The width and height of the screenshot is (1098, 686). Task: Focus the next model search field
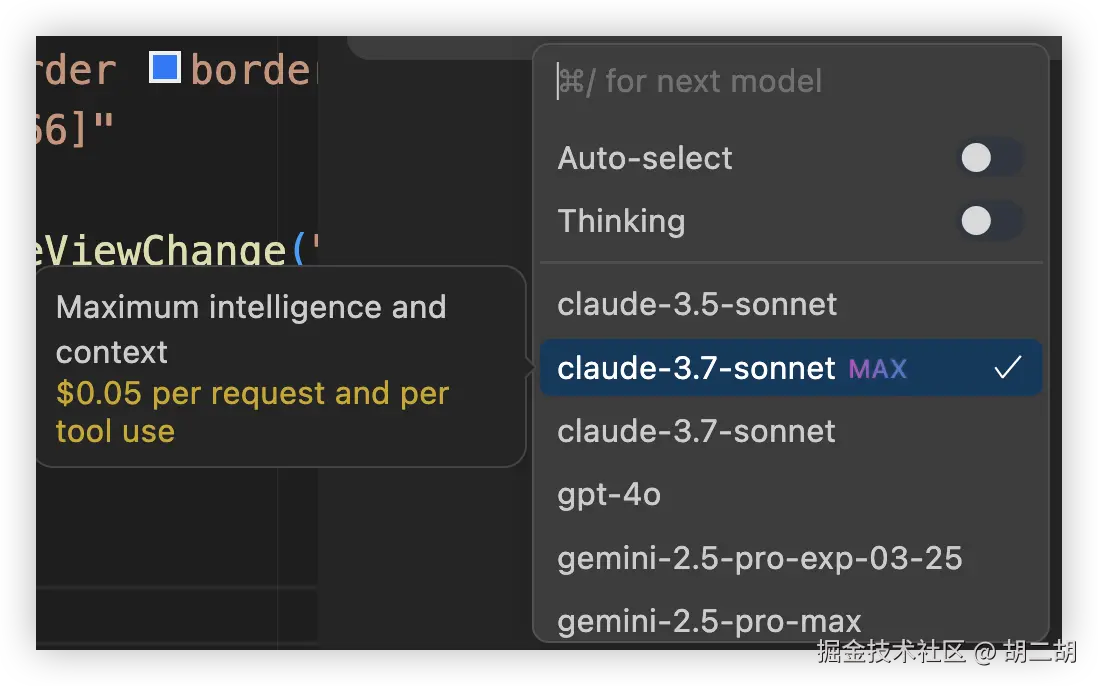[790, 81]
